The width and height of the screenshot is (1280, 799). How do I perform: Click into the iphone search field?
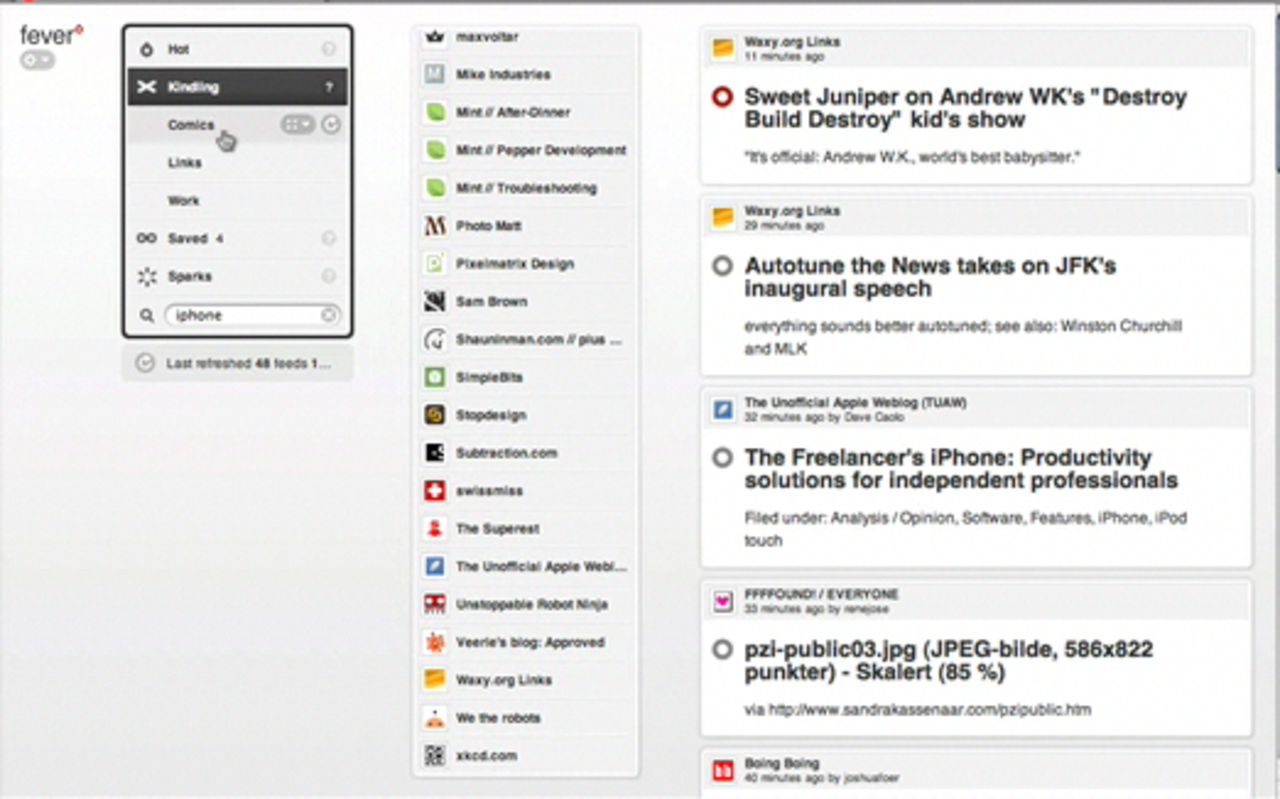pyautogui.click(x=245, y=315)
